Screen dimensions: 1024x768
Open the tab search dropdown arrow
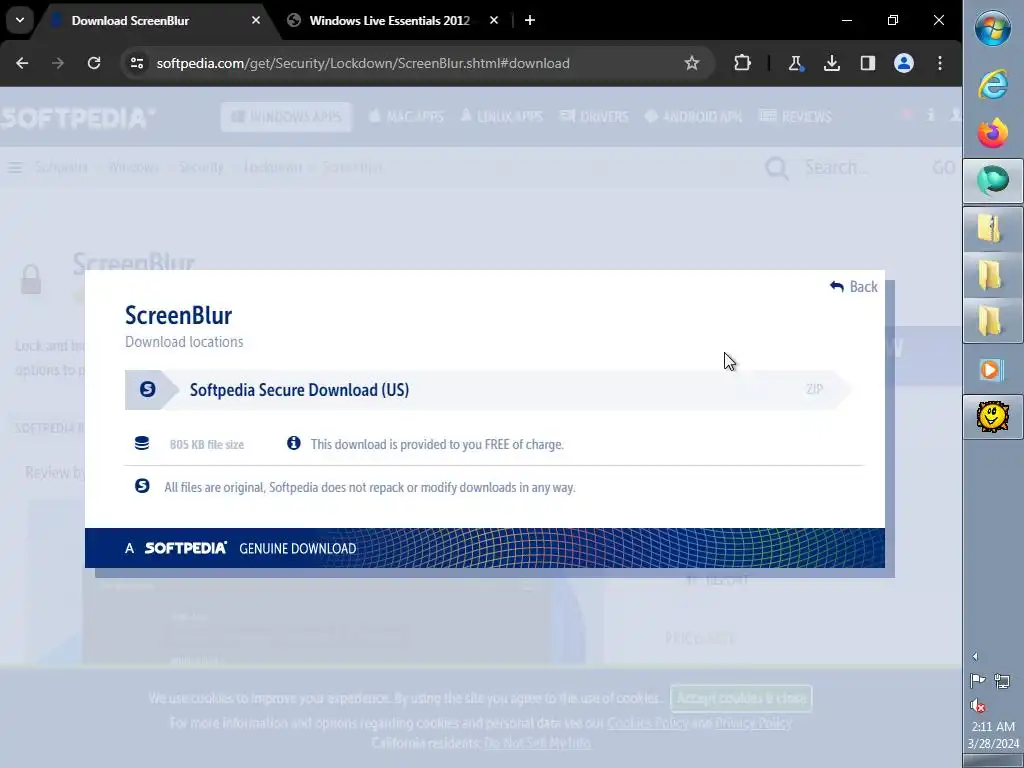[x=20, y=20]
